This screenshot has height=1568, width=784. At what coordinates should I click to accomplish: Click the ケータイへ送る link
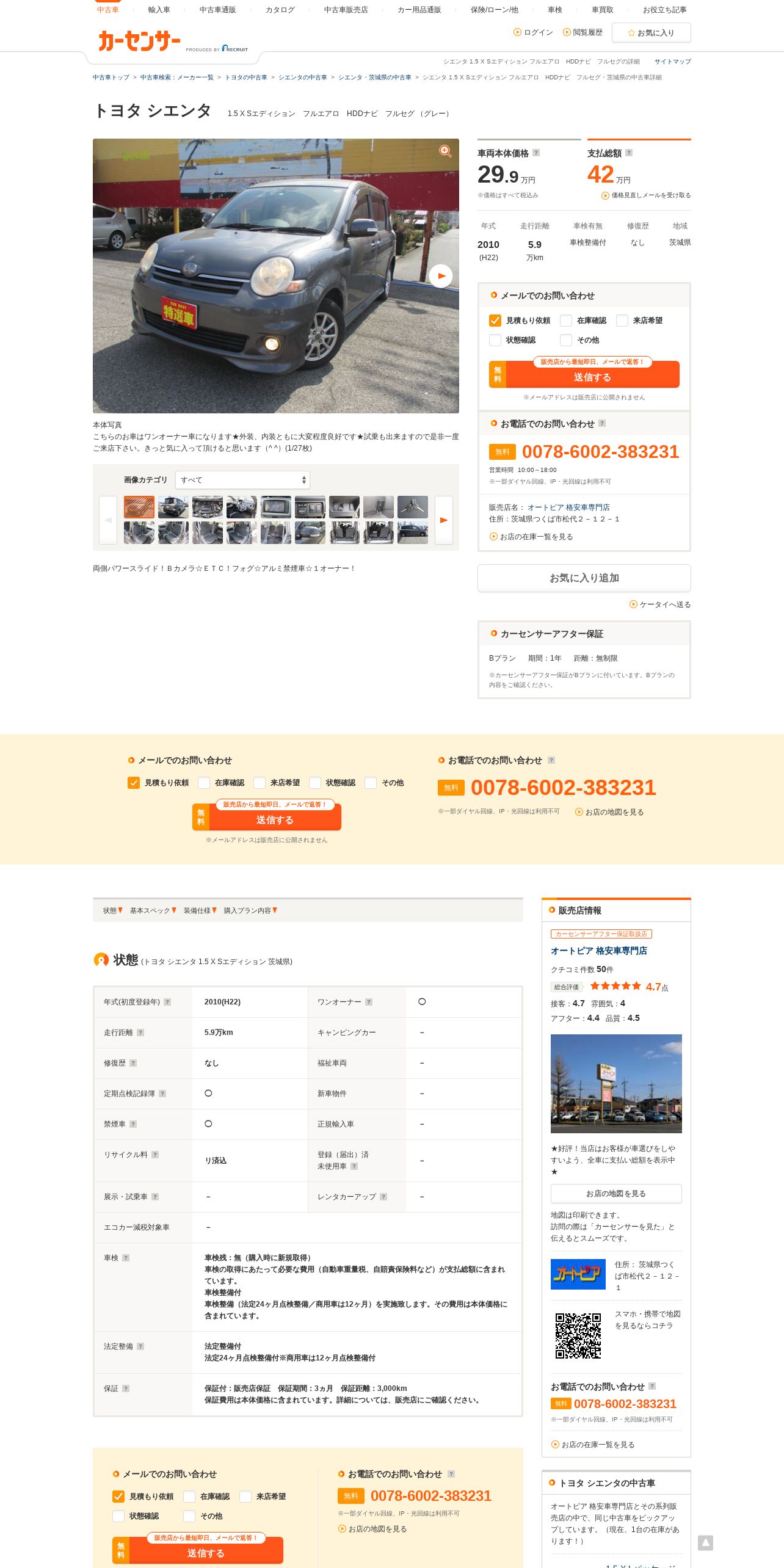[660, 604]
